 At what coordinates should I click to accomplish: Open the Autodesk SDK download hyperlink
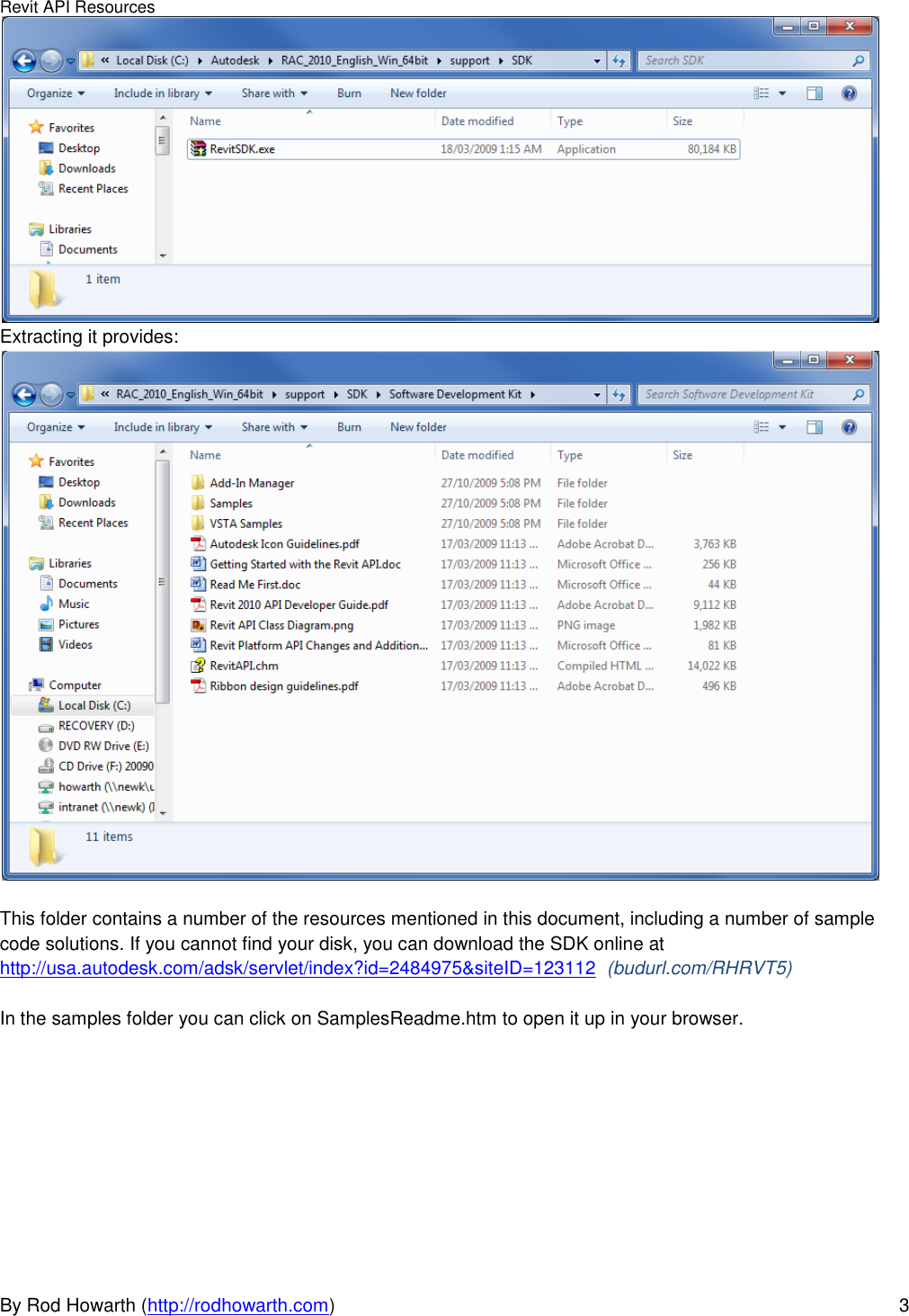click(x=298, y=968)
